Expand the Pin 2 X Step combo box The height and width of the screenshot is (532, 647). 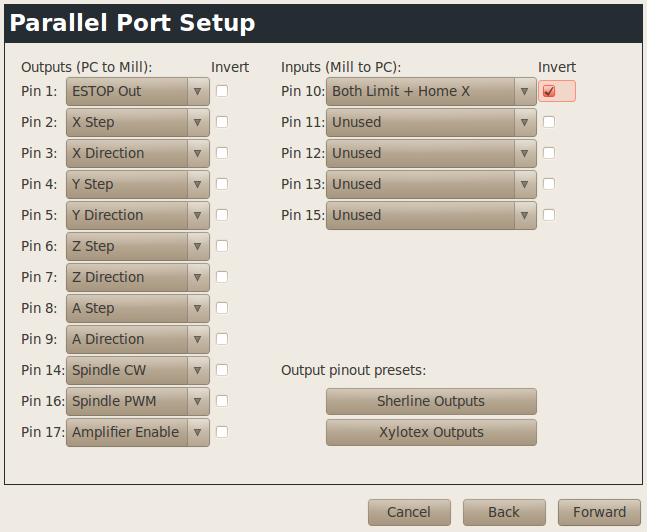tap(138, 122)
